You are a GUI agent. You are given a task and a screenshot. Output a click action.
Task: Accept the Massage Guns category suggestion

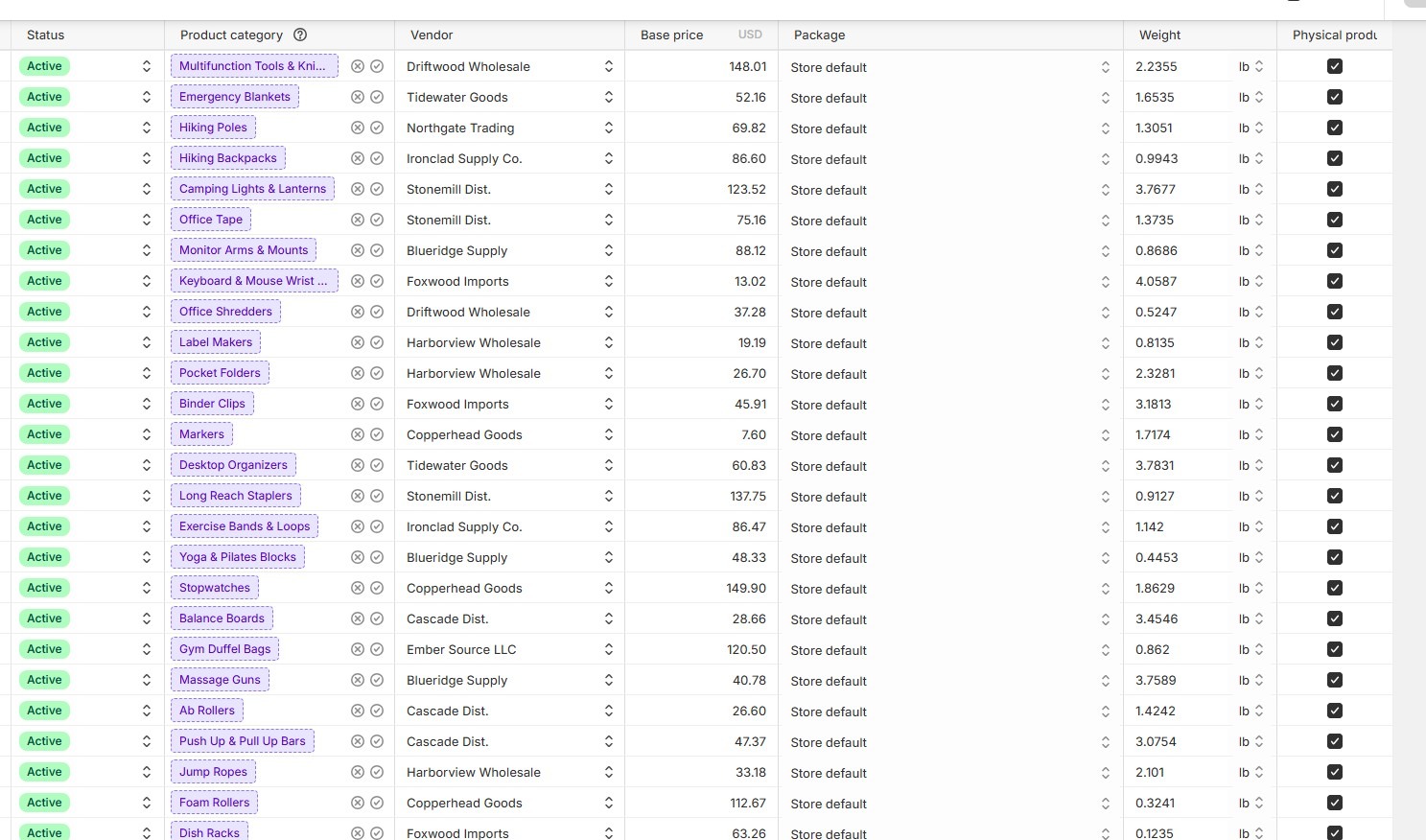(377, 680)
